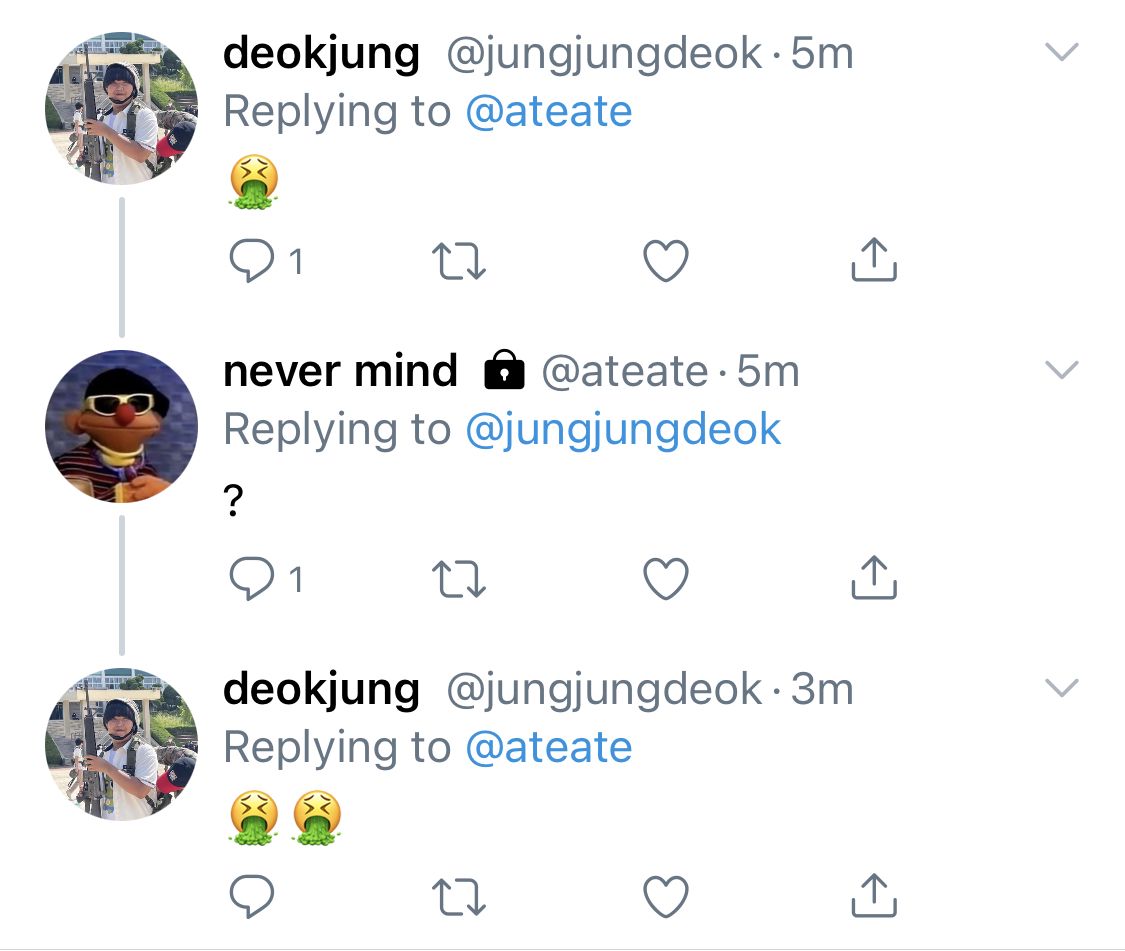Like never mind's question mark tweet
Image resolution: width=1125 pixels, height=951 pixels.
pos(666,578)
